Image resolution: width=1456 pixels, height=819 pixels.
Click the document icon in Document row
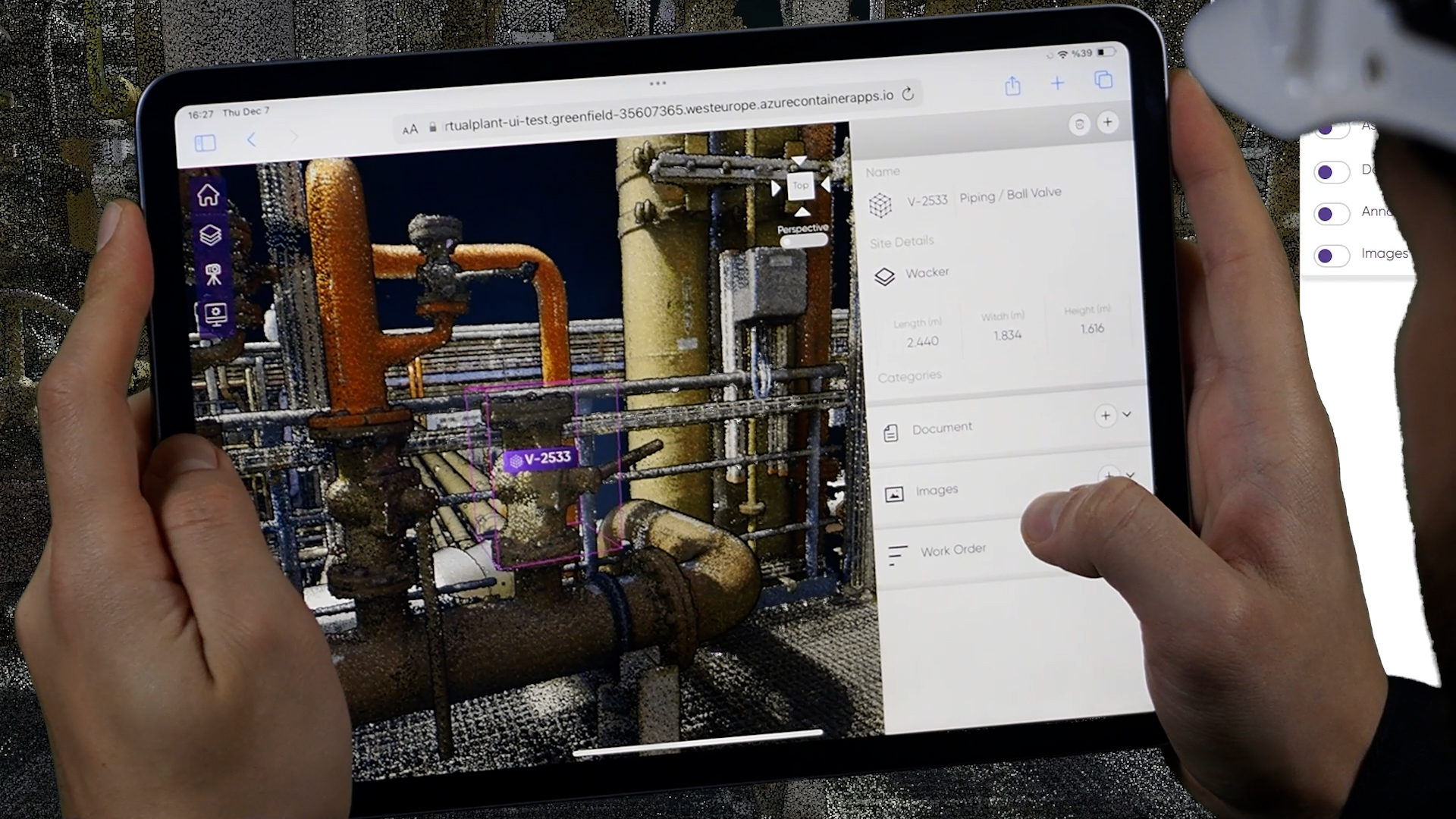coord(891,433)
